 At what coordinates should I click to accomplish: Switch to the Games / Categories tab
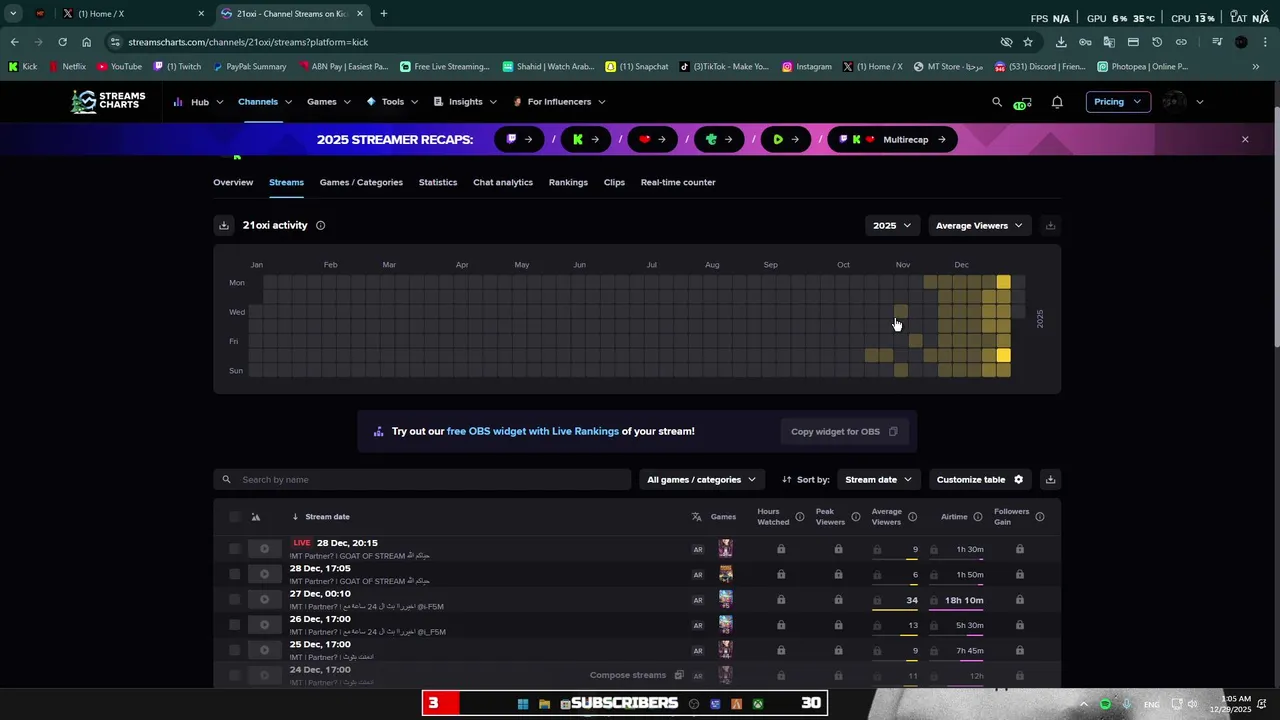pyautogui.click(x=361, y=182)
